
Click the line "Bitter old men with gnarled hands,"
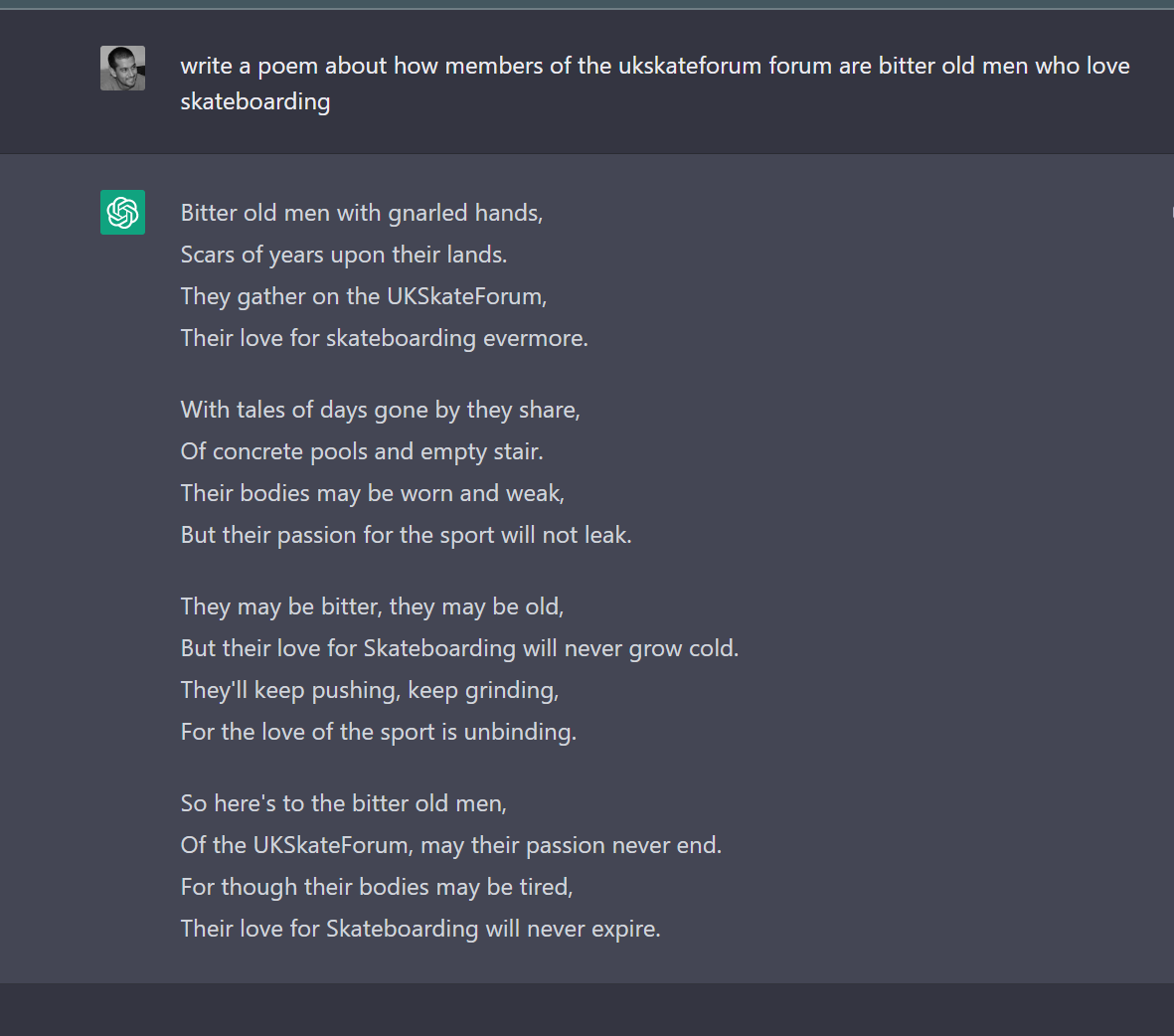[x=362, y=213]
